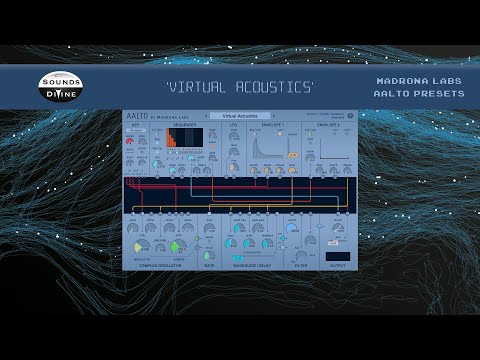Go to previous preset with left arrow
Image resolution: width=480 pixels, height=360 pixels.
click(206, 116)
